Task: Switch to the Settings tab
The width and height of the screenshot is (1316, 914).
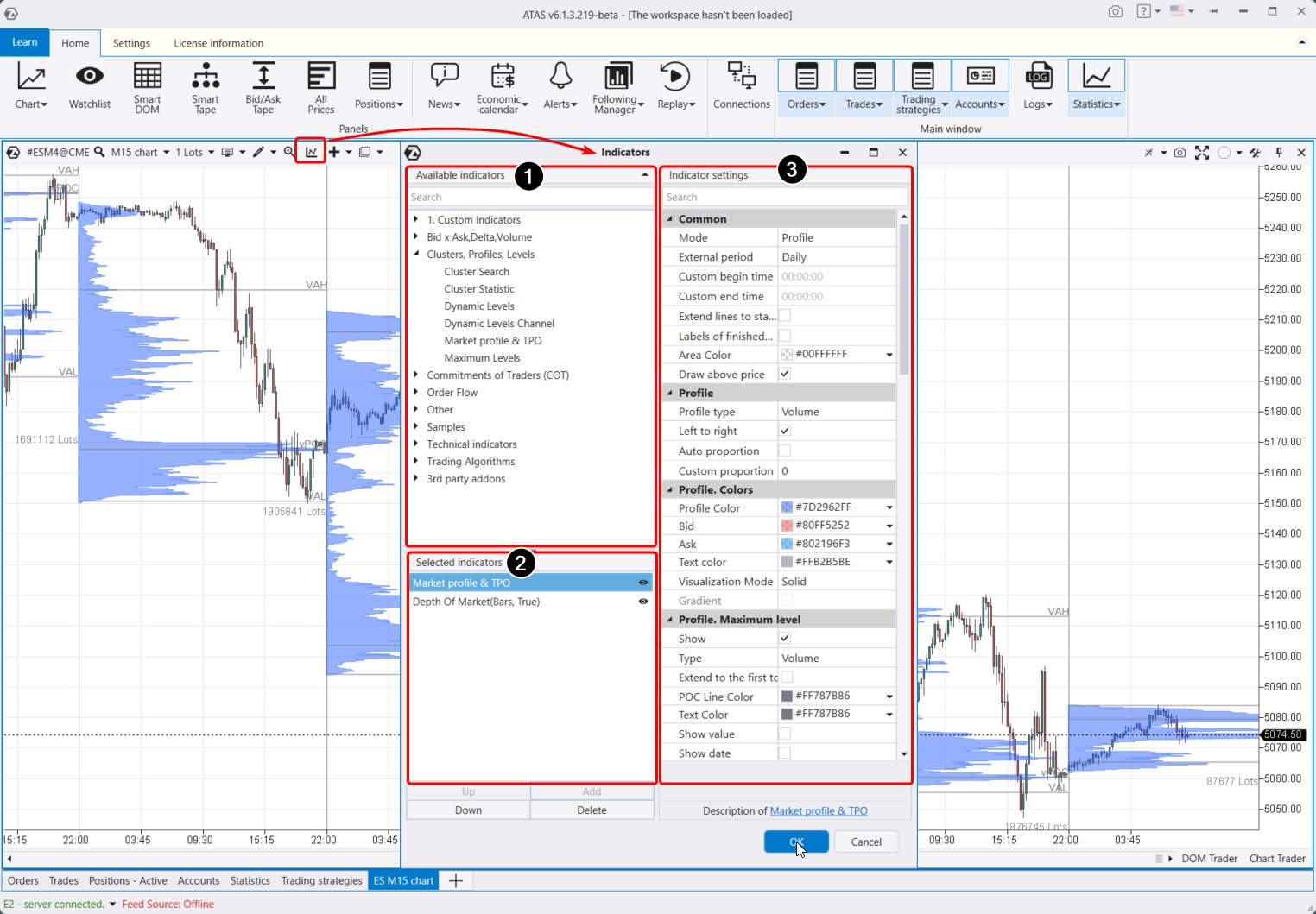Action: tap(131, 43)
